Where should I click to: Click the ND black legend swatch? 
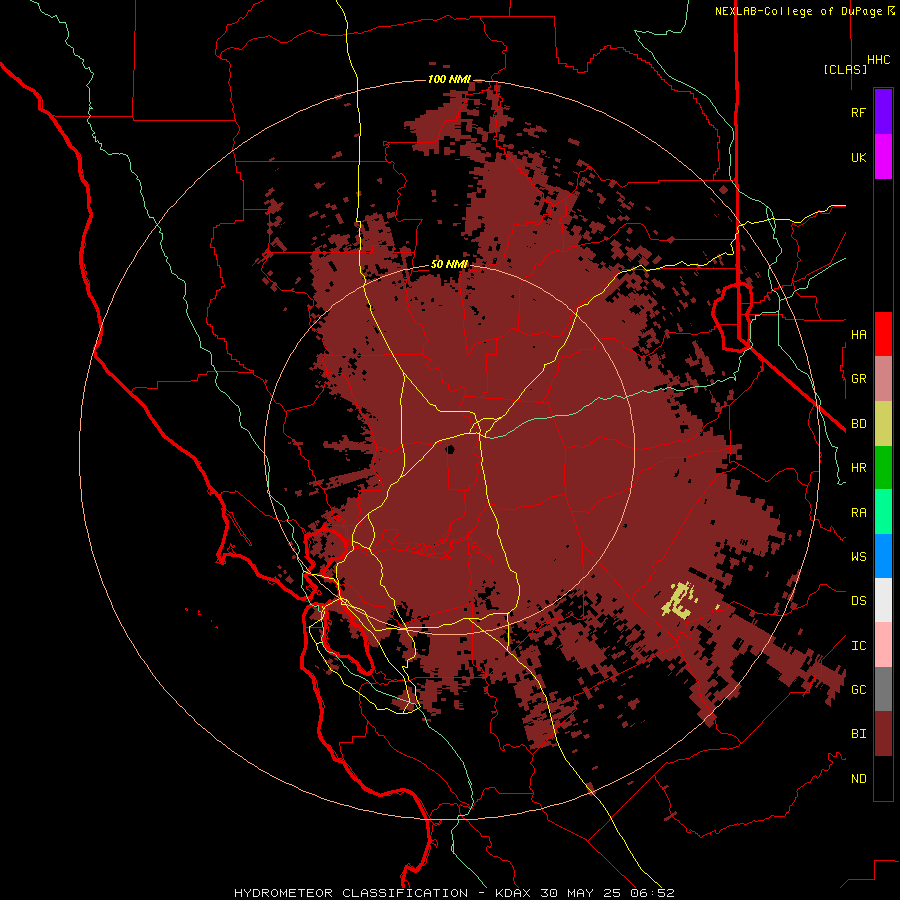883,778
